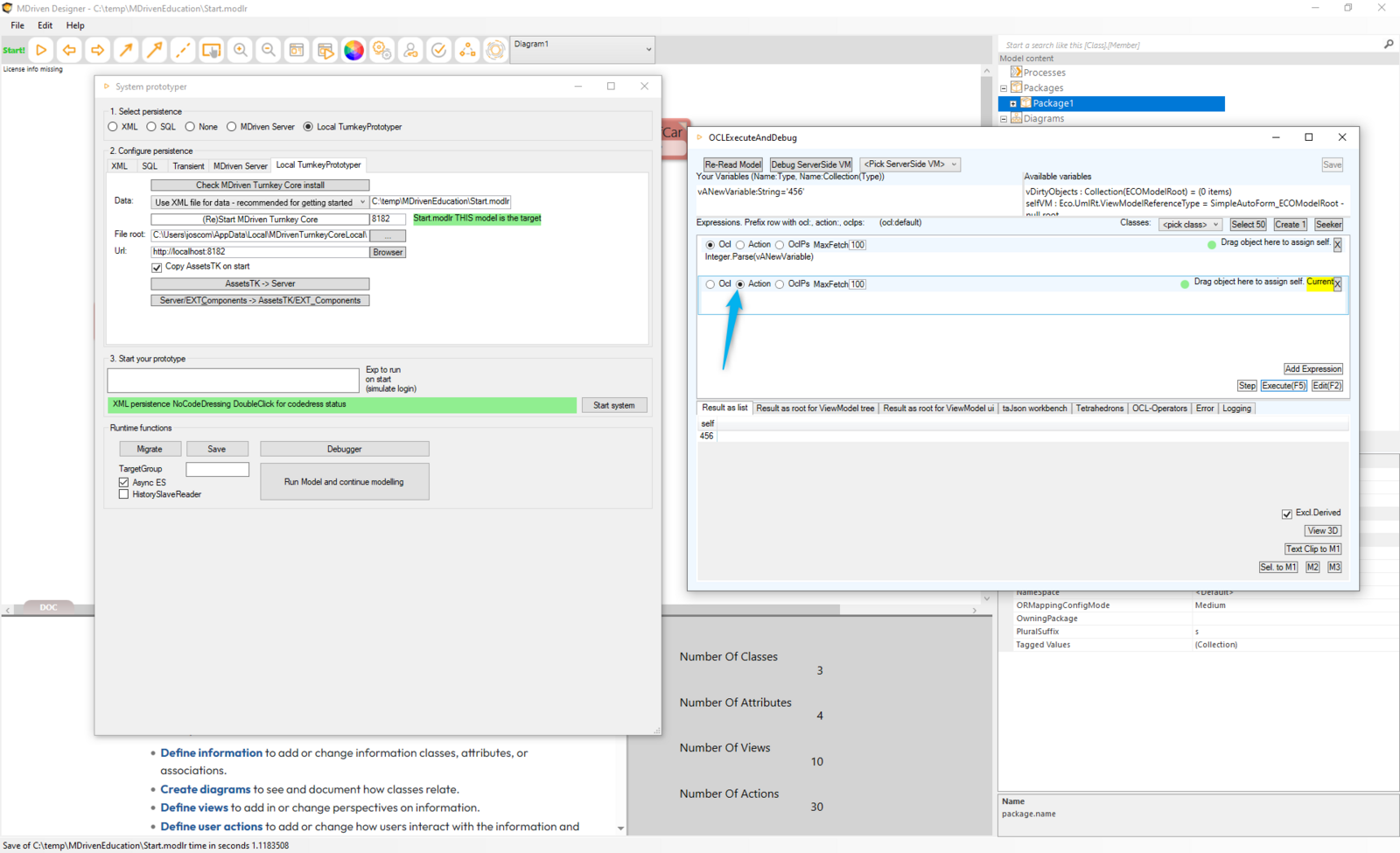Open the pick class dropdown

pyautogui.click(x=1190, y=225)
